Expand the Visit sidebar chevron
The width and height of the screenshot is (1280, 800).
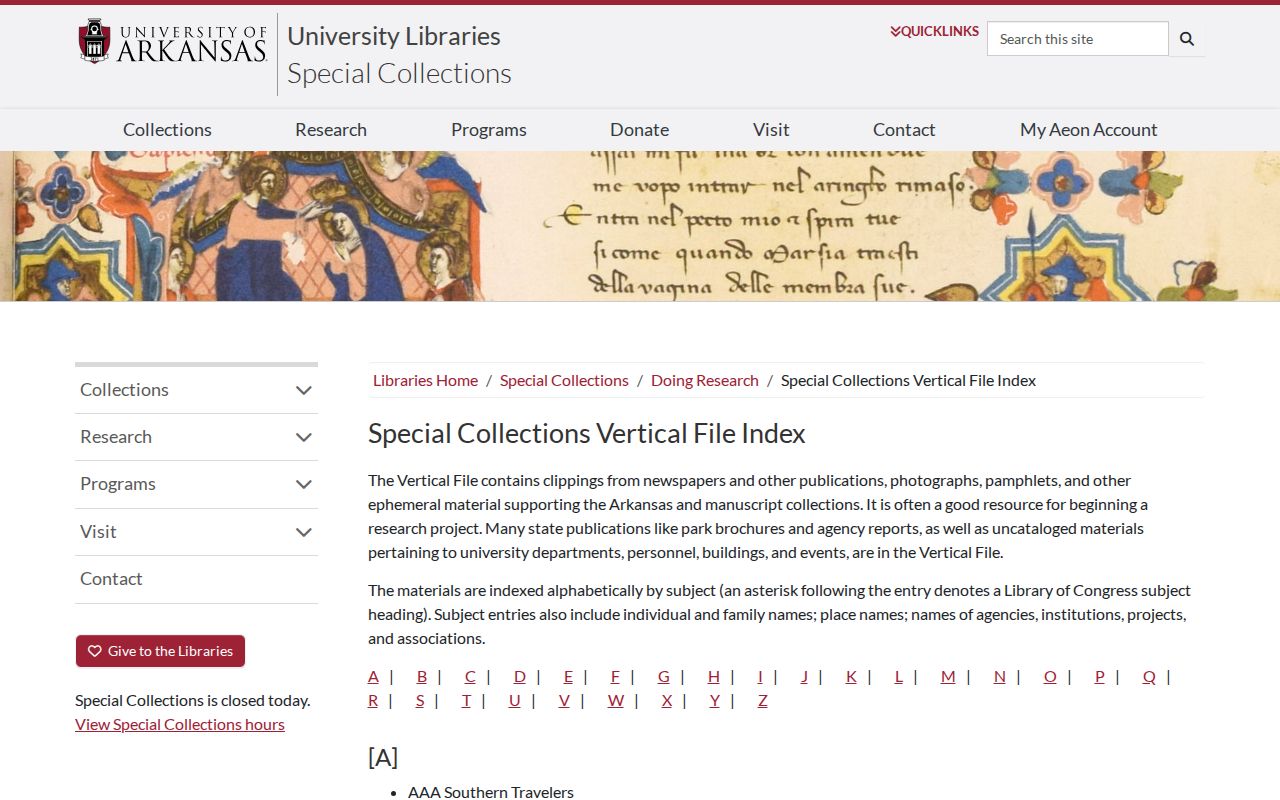(x=304, y=532)
